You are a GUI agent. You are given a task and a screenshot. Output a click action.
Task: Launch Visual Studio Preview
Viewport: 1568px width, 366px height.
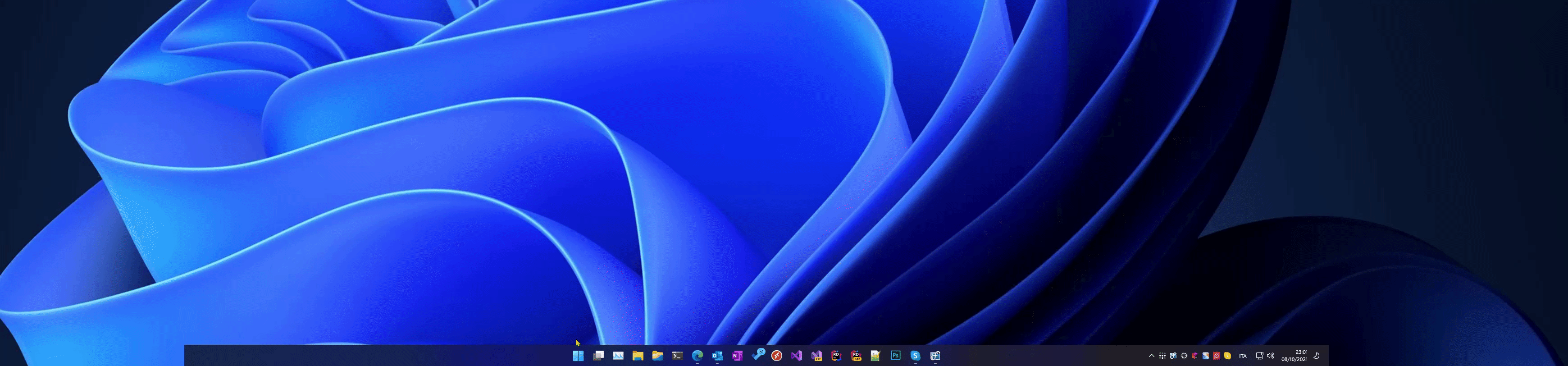[816, 356]
